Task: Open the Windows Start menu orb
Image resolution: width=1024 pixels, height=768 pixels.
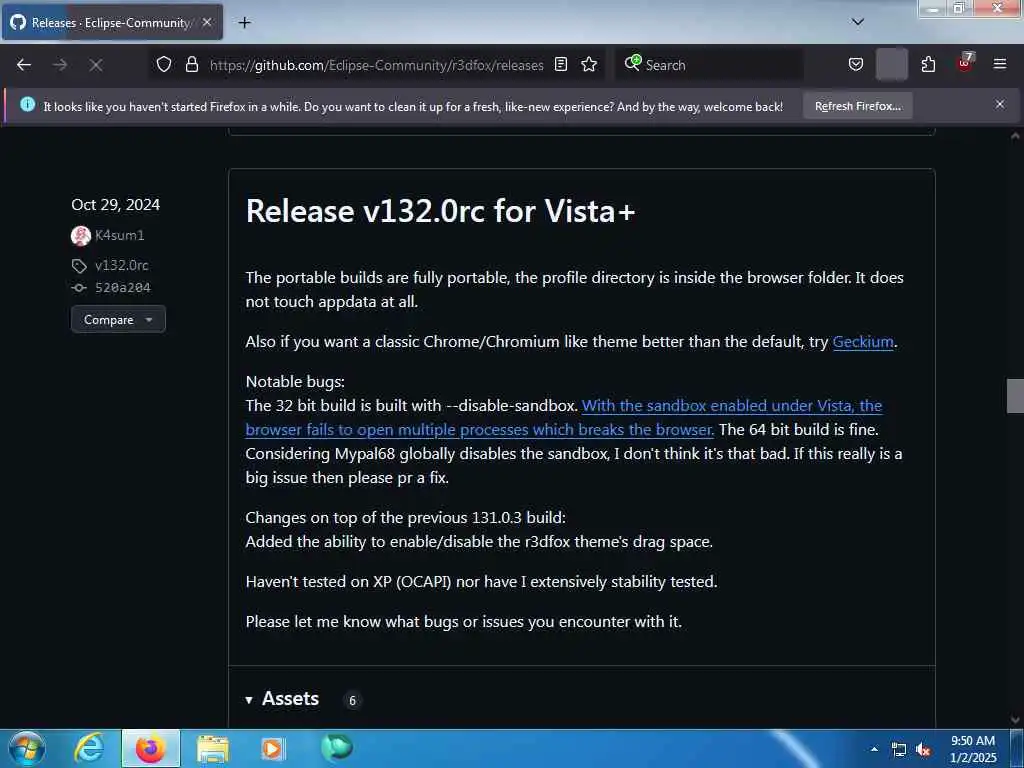Action: point(27,748)
